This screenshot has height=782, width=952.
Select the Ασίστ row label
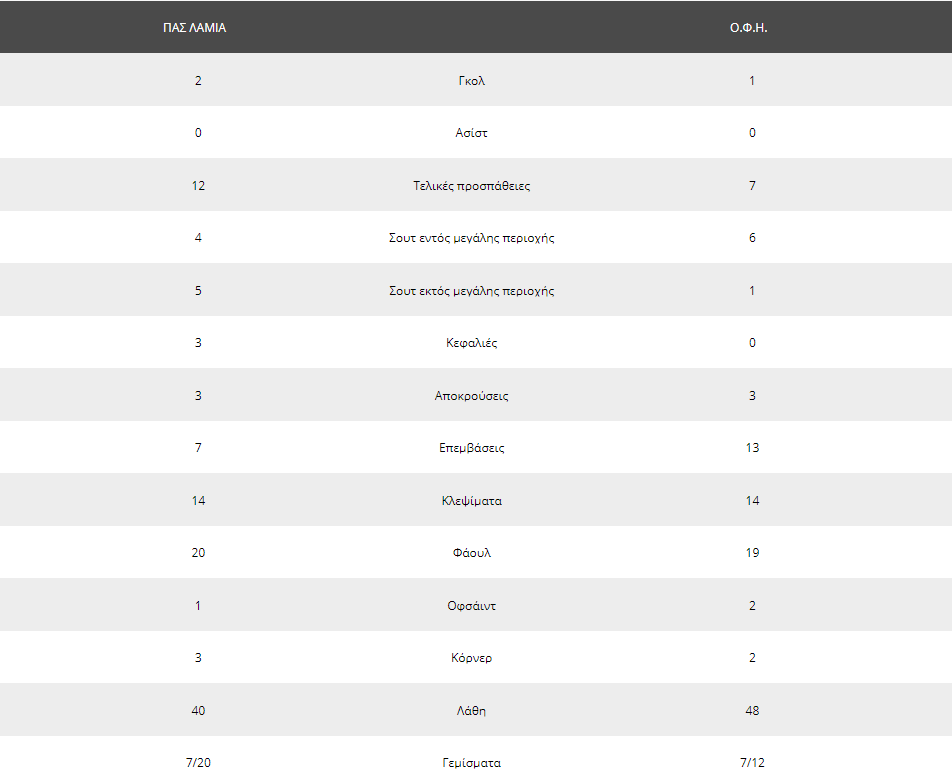472,133
